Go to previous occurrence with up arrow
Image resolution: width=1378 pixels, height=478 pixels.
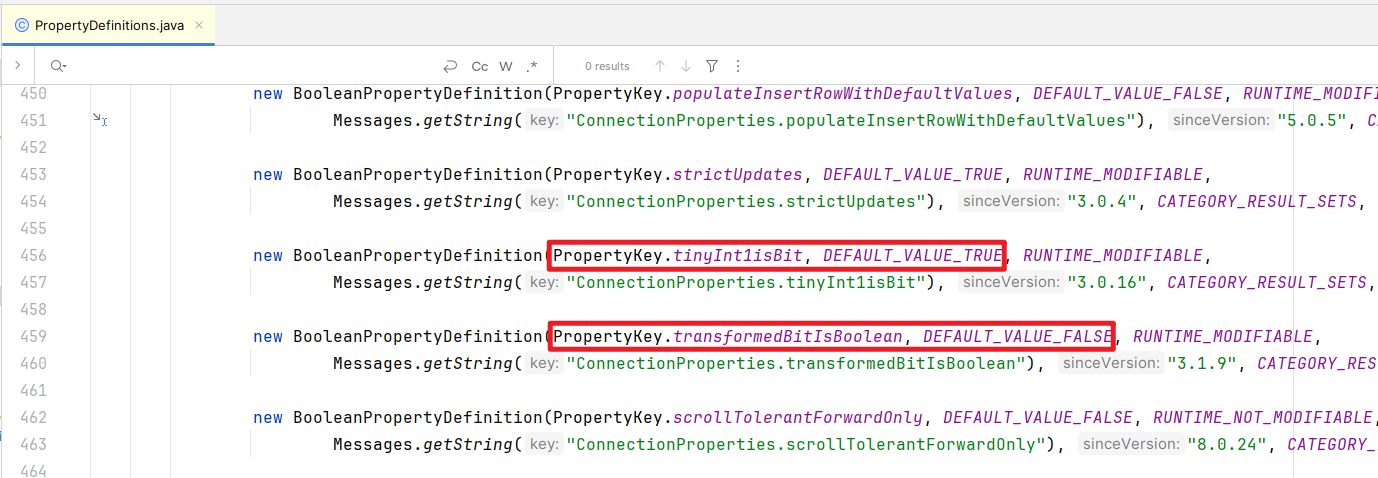[x=660, y=66]
